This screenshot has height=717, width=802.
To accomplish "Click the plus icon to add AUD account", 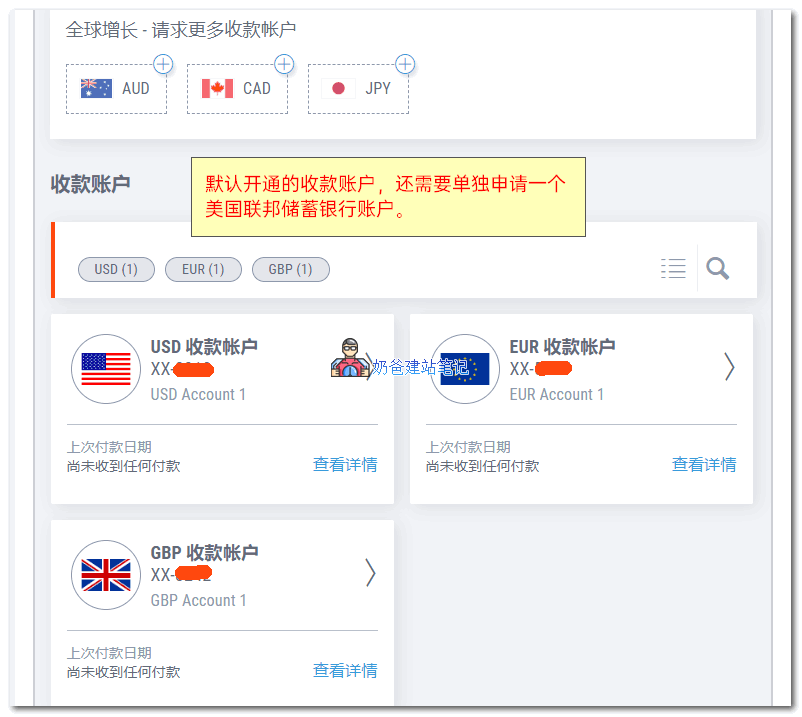I will [x=162, y=64].
